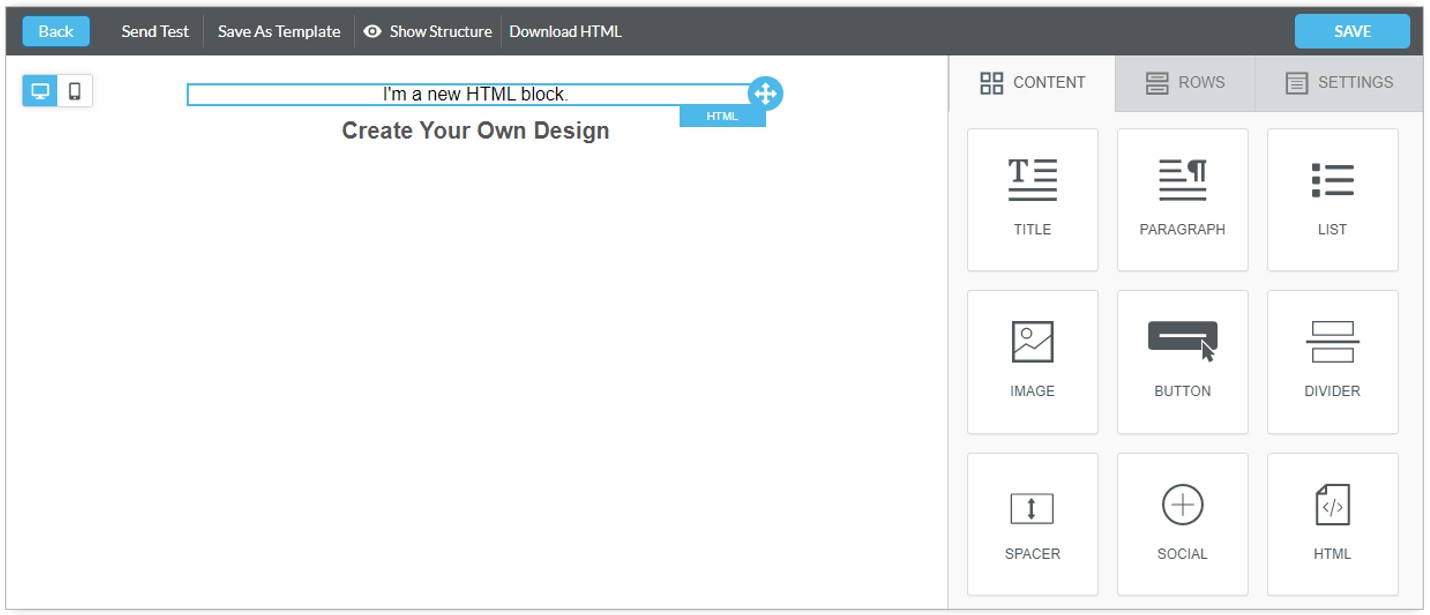The image size is (1430, 615).
Task: Add a List content block
Action: click(x=1332, y=200)
